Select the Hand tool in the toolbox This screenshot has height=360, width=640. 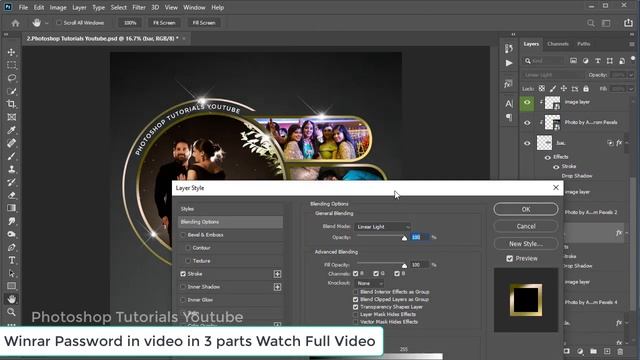coord(11,299)
